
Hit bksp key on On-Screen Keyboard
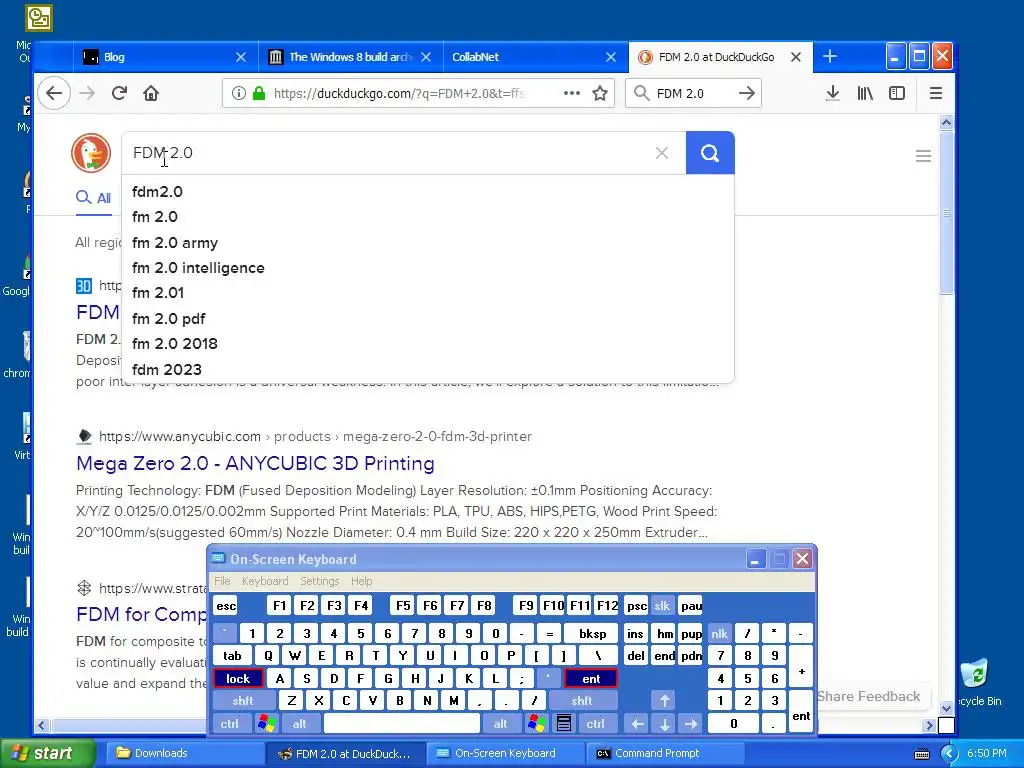pos(592,633)
